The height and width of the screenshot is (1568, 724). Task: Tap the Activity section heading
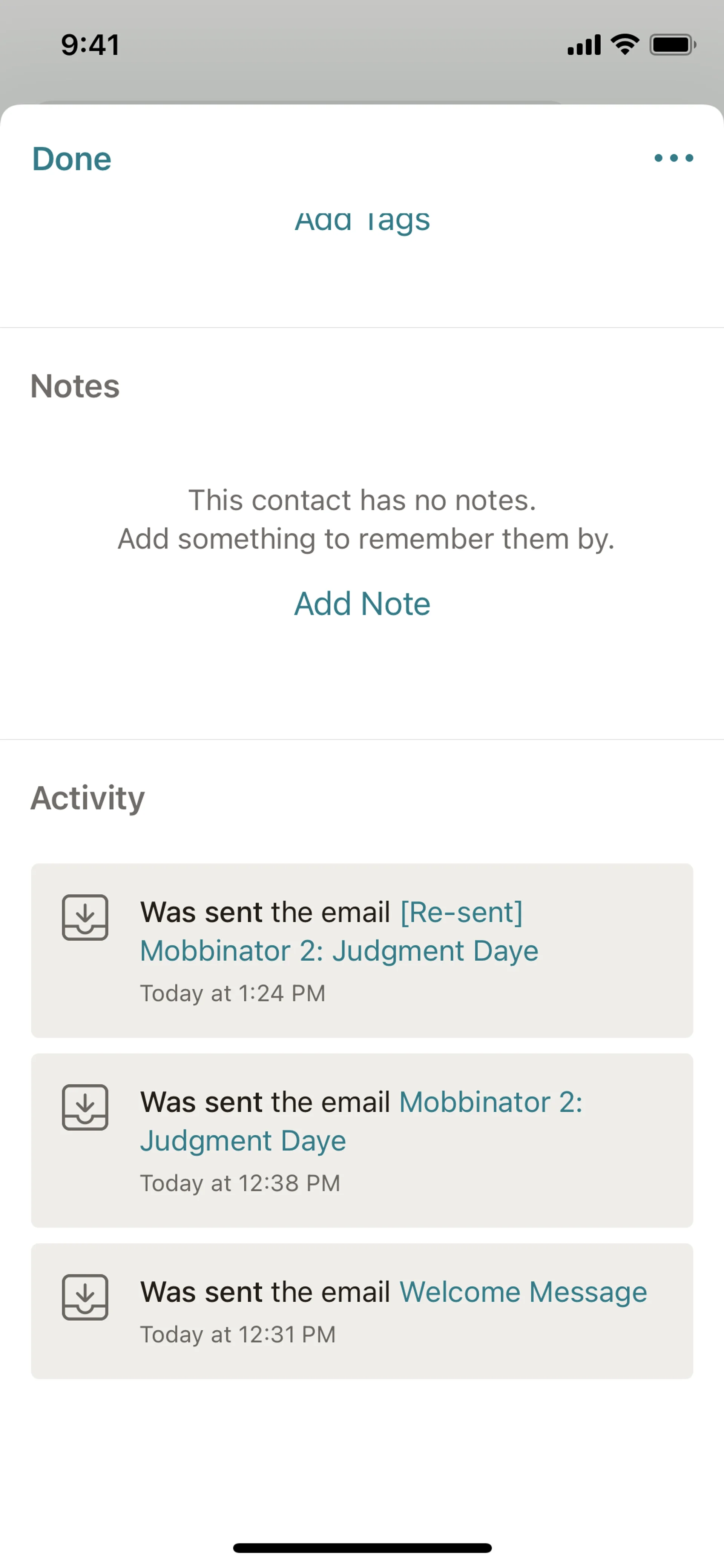87,798
